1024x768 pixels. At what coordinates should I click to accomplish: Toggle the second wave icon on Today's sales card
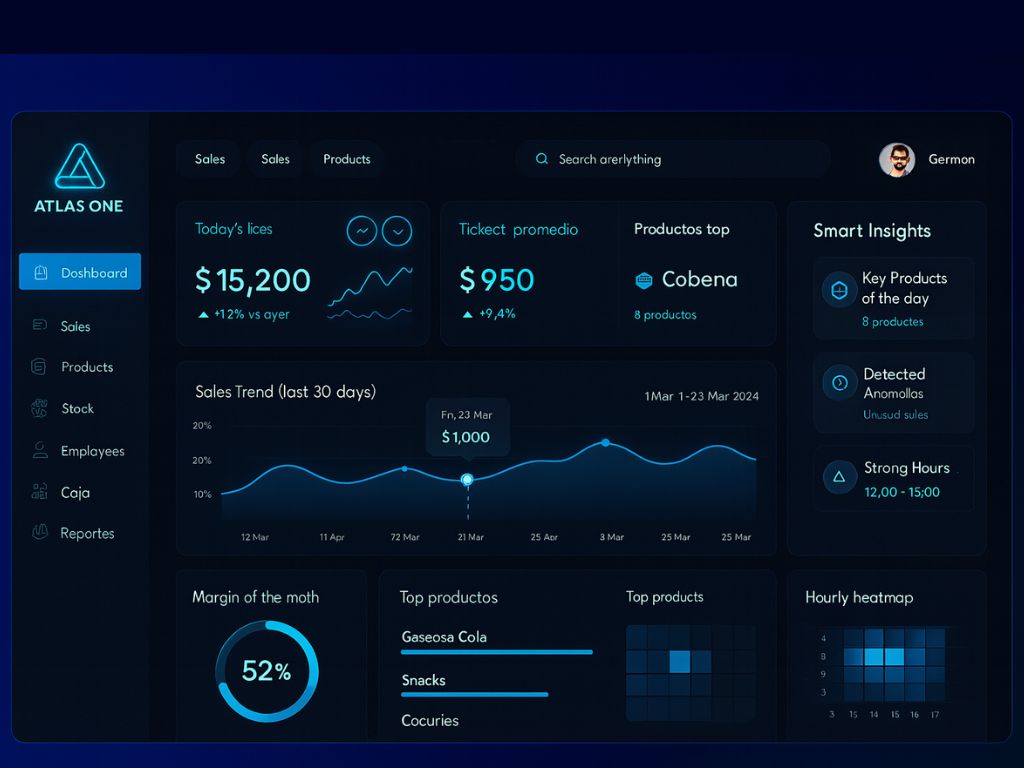pyautogui.click(x=397, y=230)
